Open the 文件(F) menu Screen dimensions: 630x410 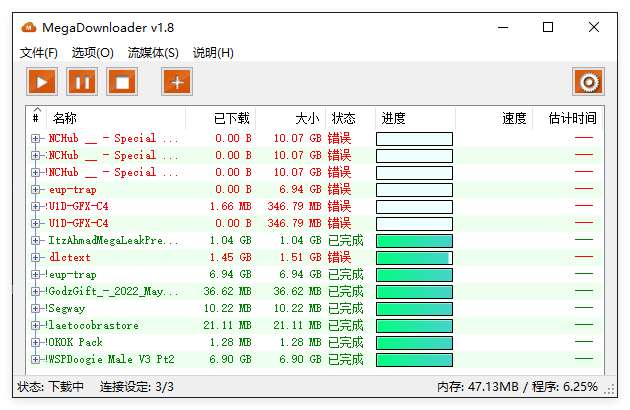pos(39,53)
